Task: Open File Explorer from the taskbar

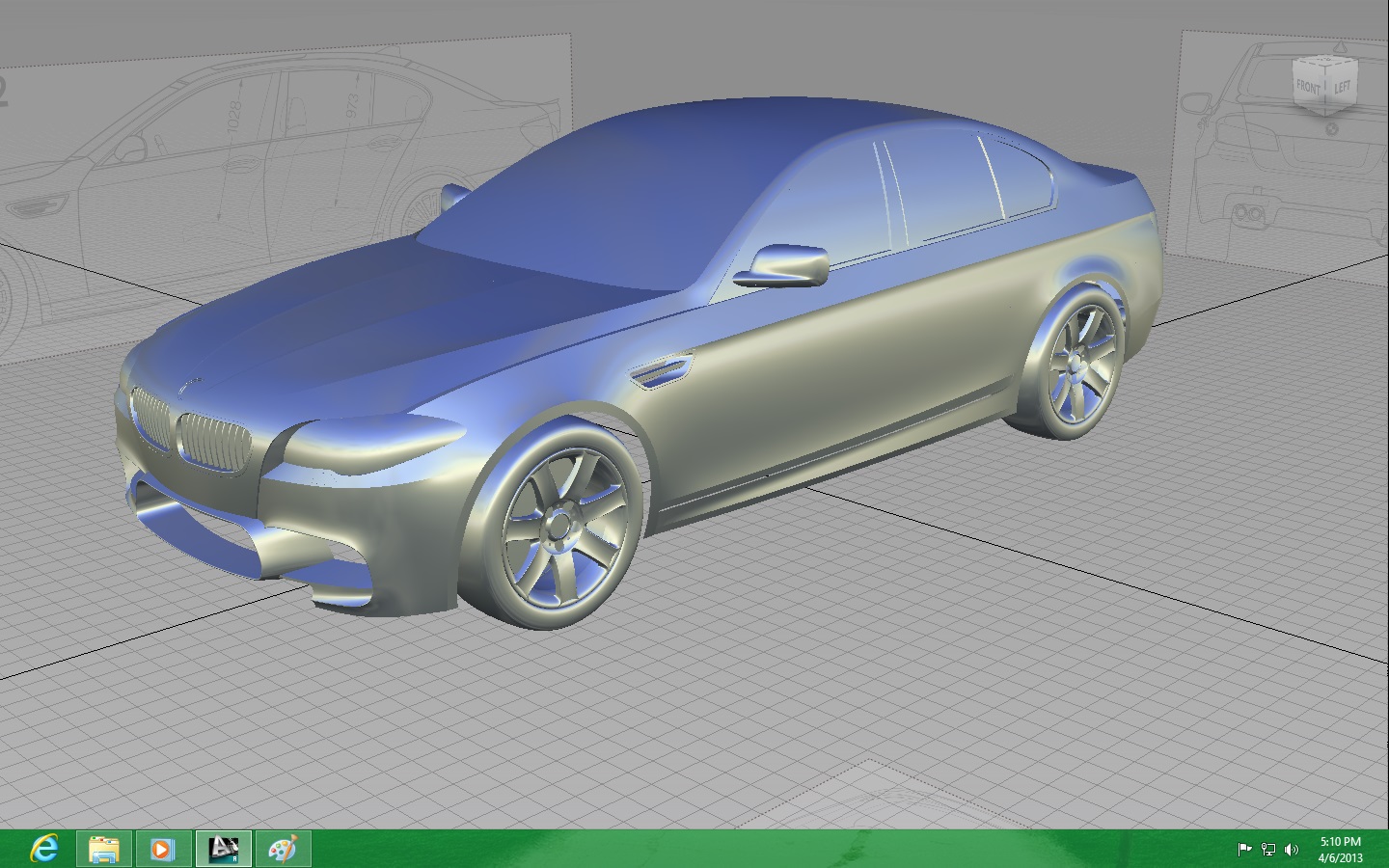Action: (x=103, y=850)
